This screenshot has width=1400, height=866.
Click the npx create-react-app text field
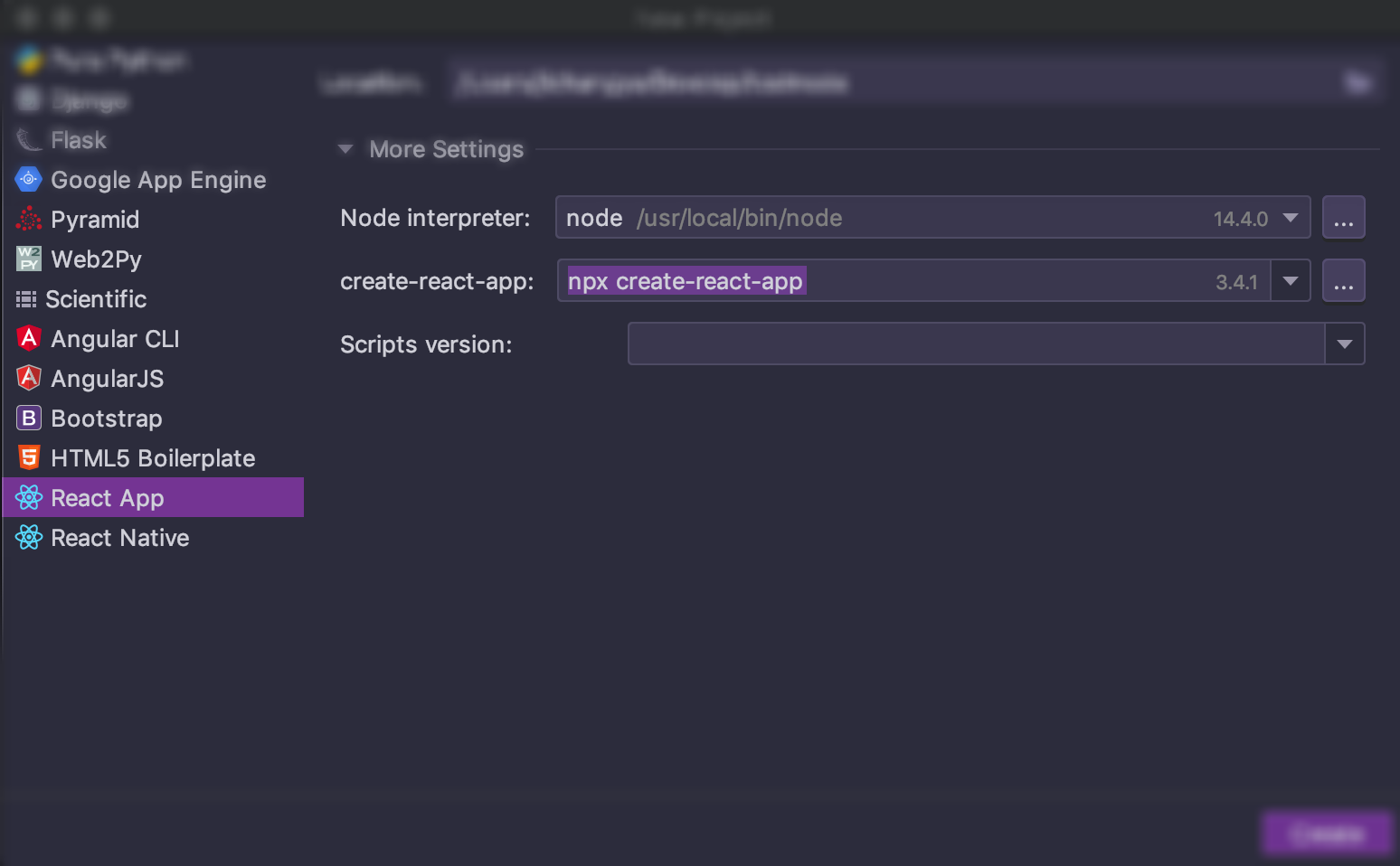(913, 281)
